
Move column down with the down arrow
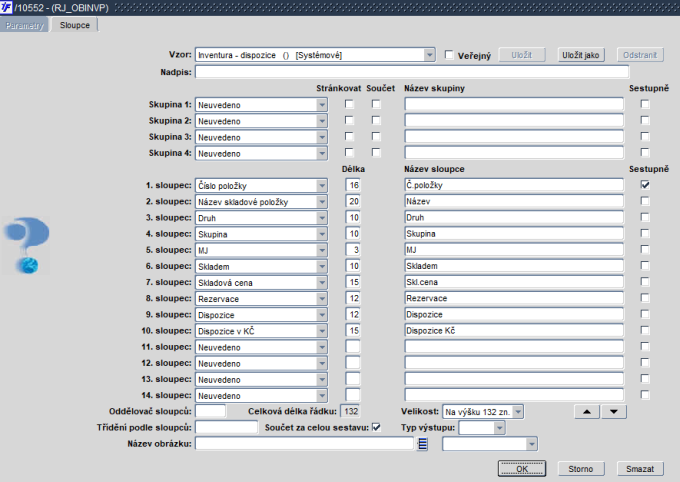coord(614,412)
